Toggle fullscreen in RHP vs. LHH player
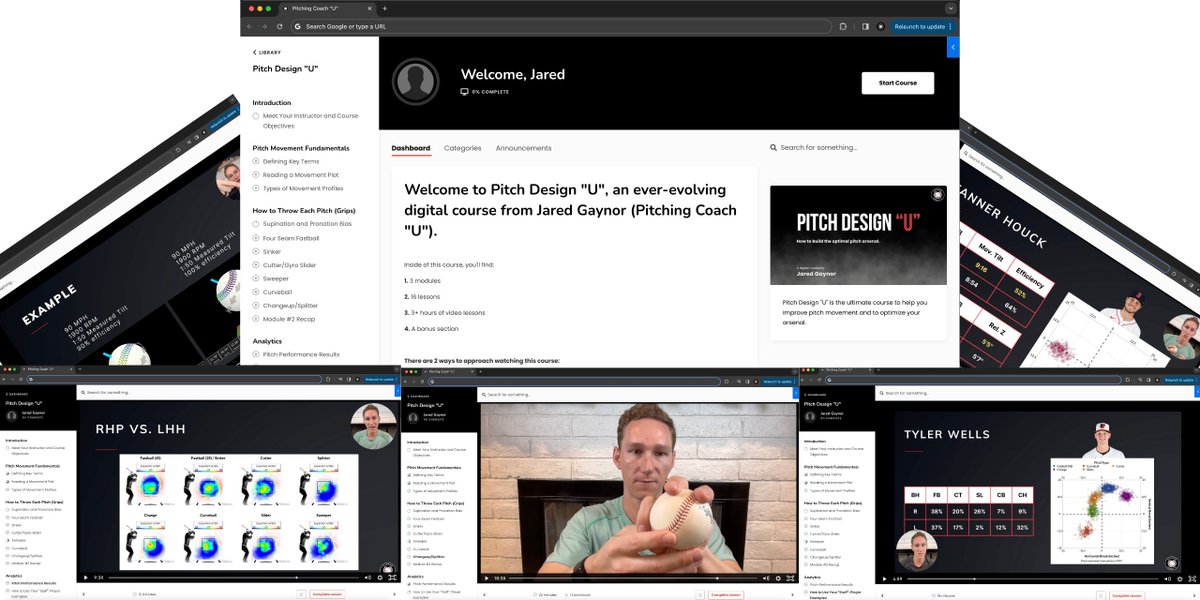This screenshot has width=1200, height=600. (x=390, y=577)
